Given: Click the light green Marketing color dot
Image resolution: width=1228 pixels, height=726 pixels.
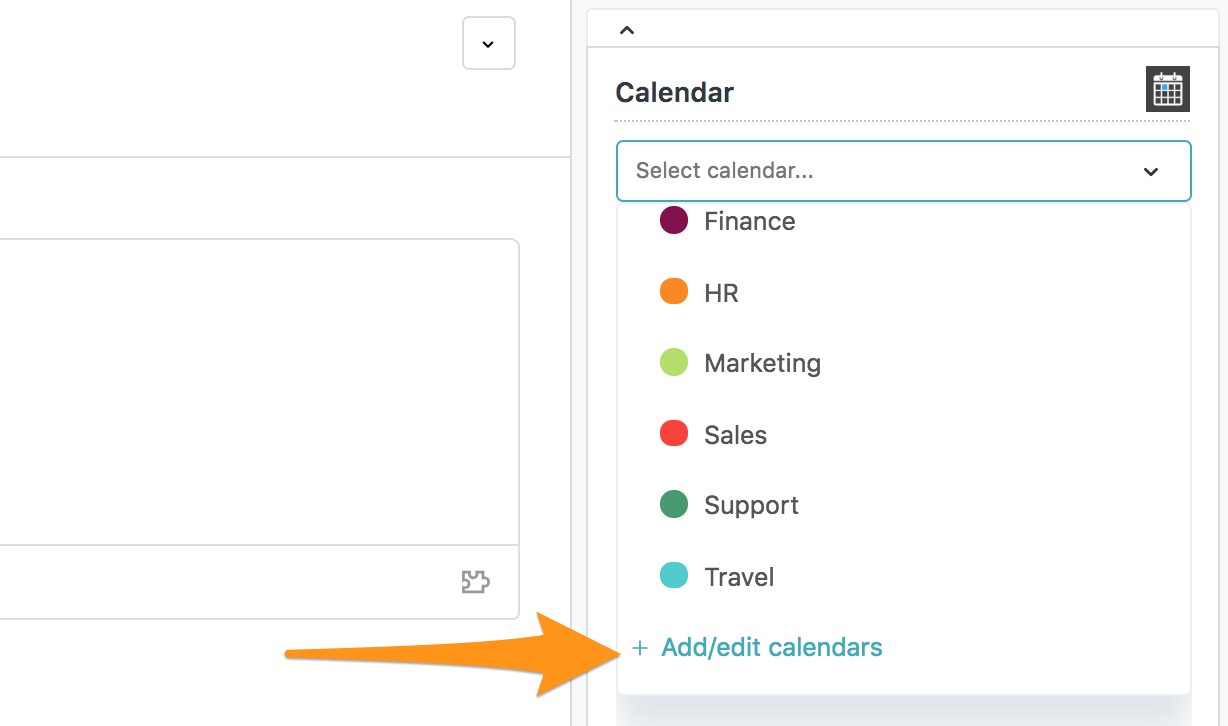Looking at the screenshot, I should [674, 362].
